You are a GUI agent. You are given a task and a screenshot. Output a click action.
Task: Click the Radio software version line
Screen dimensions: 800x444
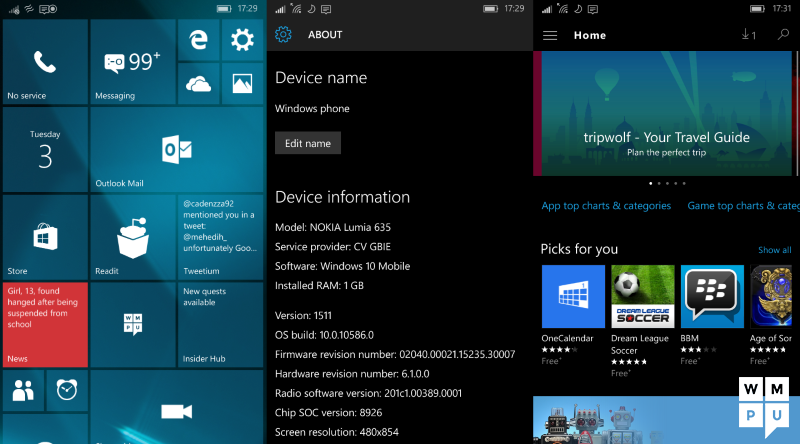tap(368, 393)
